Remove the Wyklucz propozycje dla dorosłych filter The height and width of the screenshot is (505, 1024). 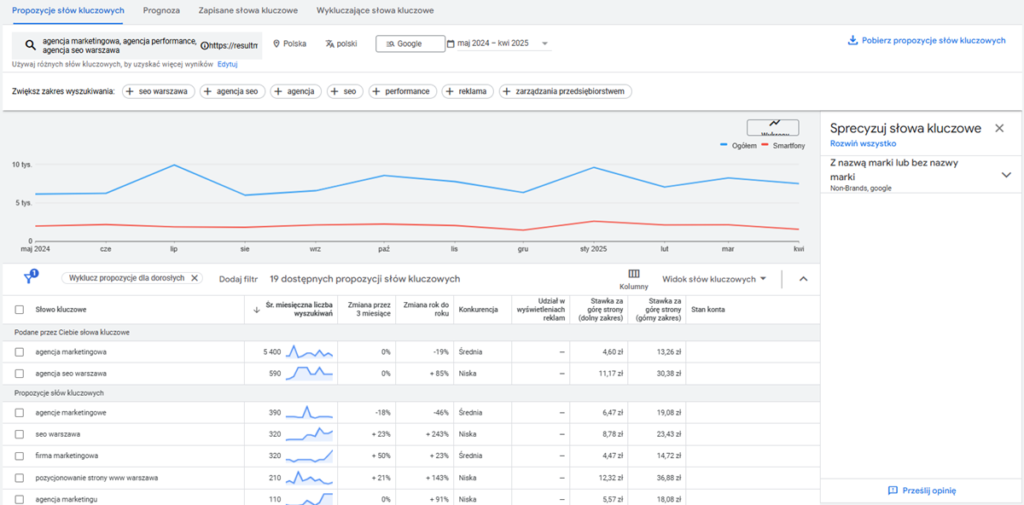click(194, 278)
